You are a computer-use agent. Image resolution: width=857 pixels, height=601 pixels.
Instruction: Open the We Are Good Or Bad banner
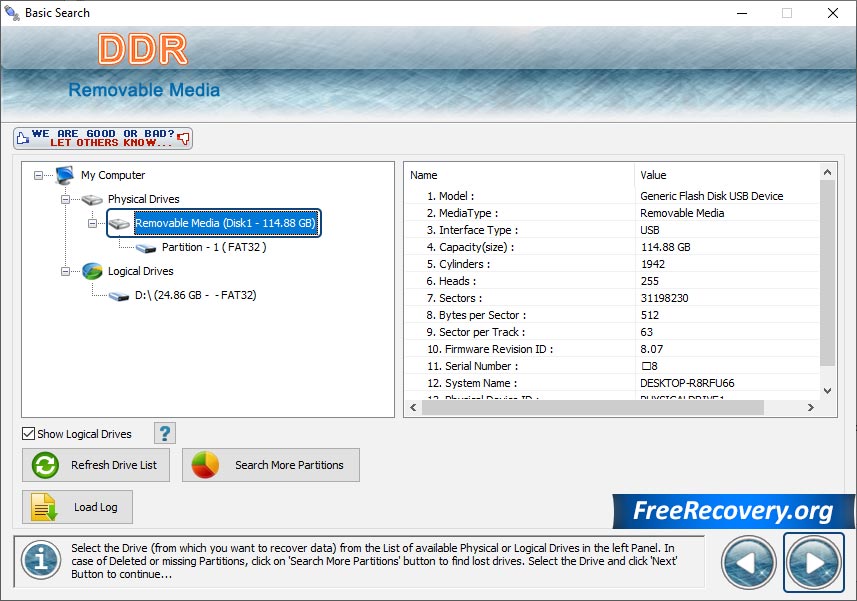[x=103, y=138]
